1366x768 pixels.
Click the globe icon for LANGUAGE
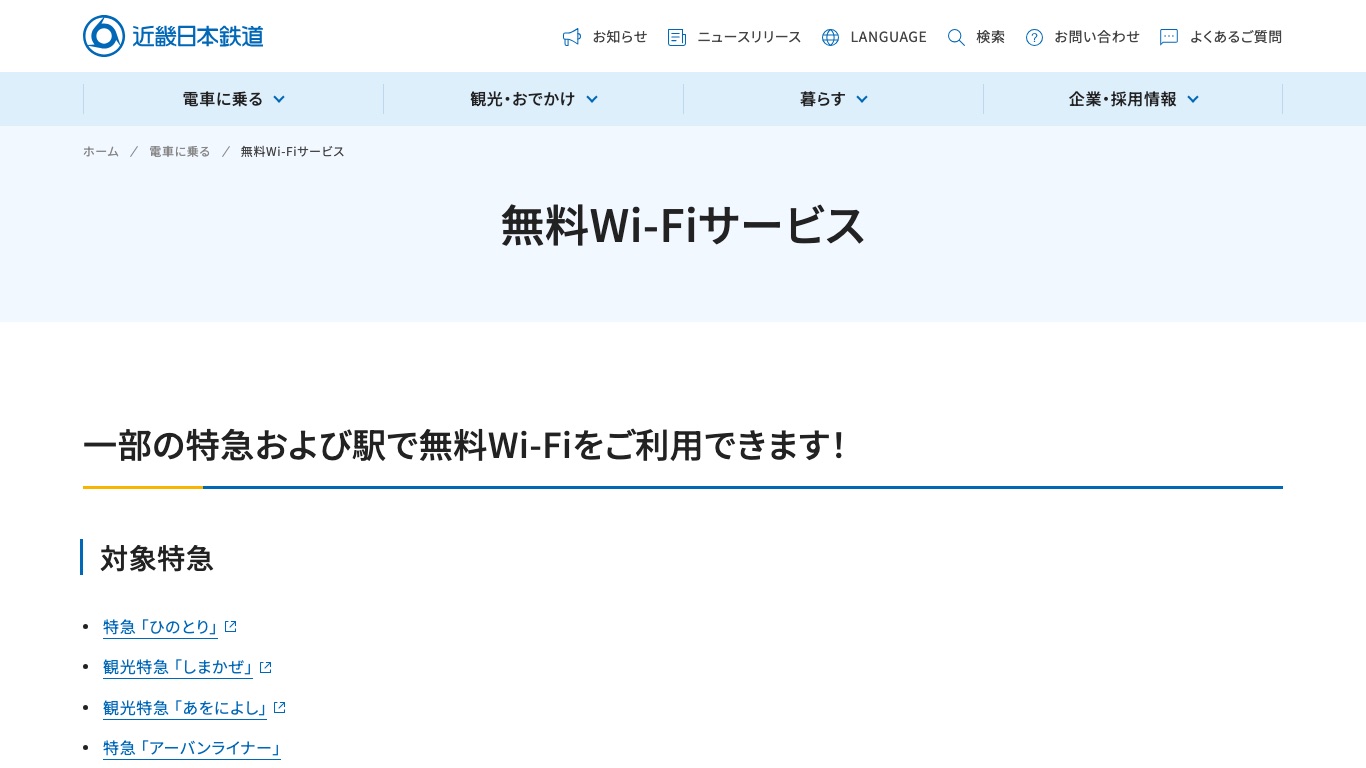coord(830,37)
